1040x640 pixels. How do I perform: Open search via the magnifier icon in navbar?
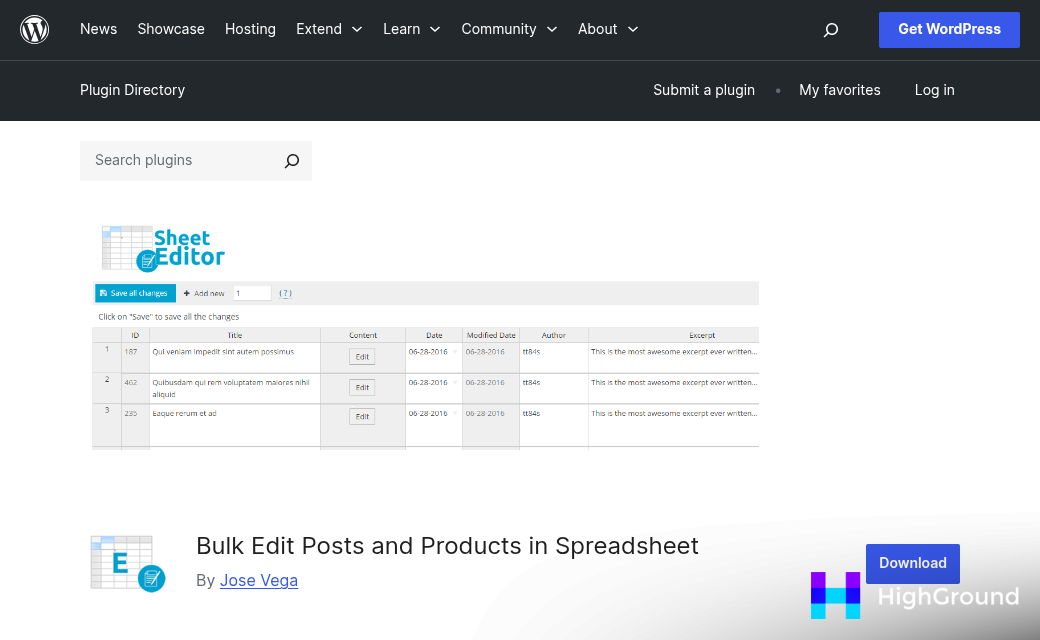tap(830, 30)
